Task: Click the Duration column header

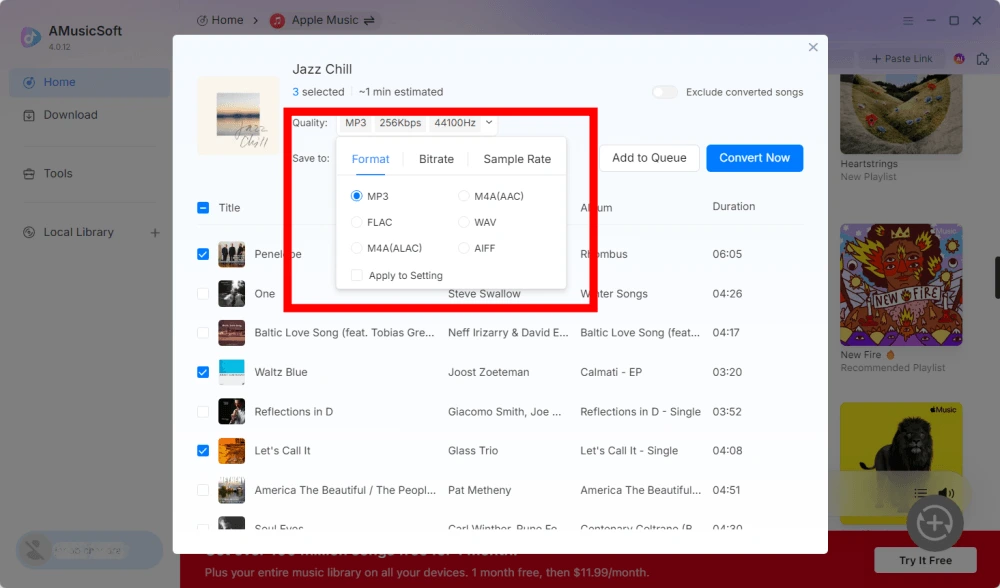Action: click(733, 207)
